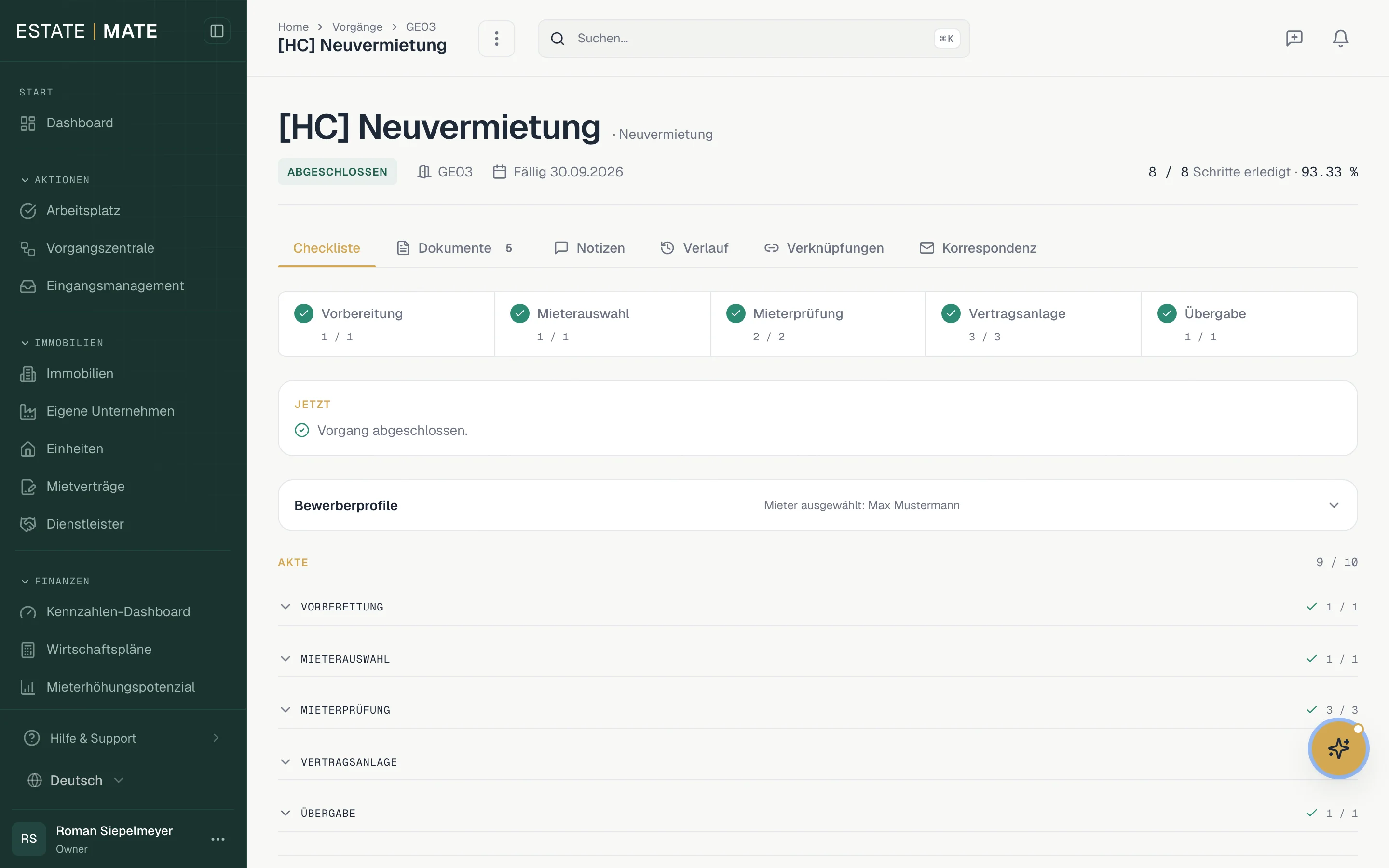Switch to the Korrespondenz tab
Image resolution: width=1389 pixels, height=868 pixels.
978,248
